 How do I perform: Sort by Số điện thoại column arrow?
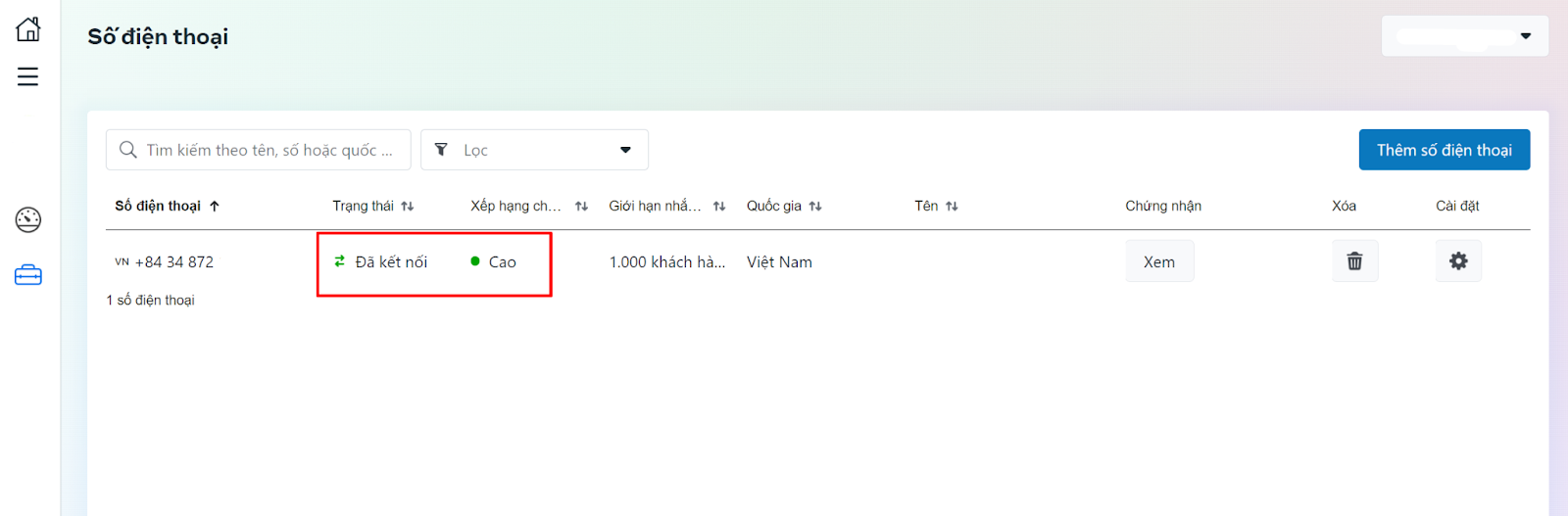point(215,206)
